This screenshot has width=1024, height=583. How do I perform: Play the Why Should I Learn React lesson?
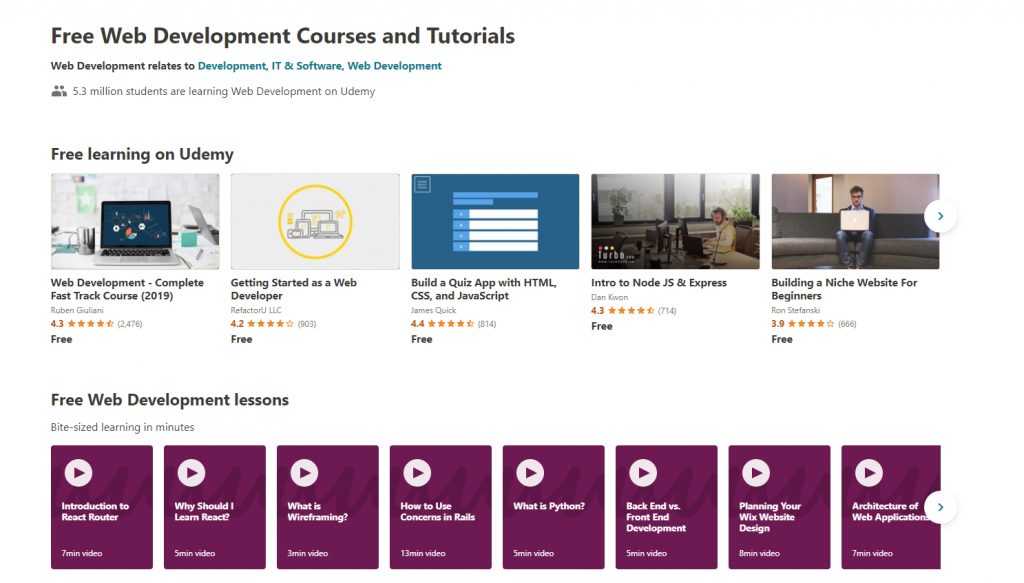pos(191,473)
